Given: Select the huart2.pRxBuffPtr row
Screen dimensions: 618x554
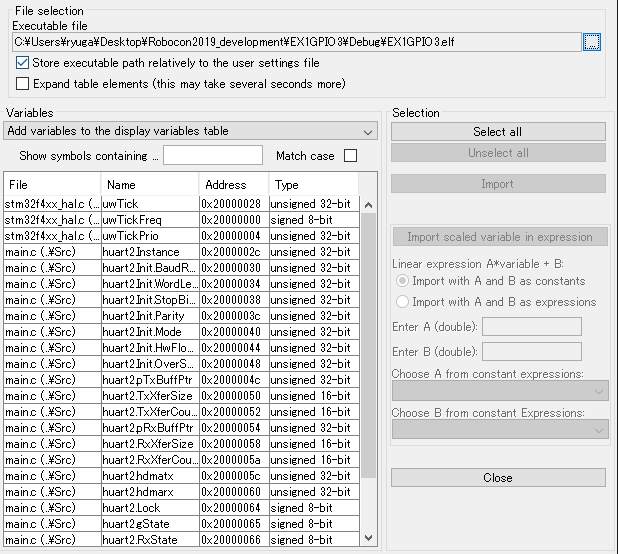Looking at the screenshot, I should [x=182, y=428].
